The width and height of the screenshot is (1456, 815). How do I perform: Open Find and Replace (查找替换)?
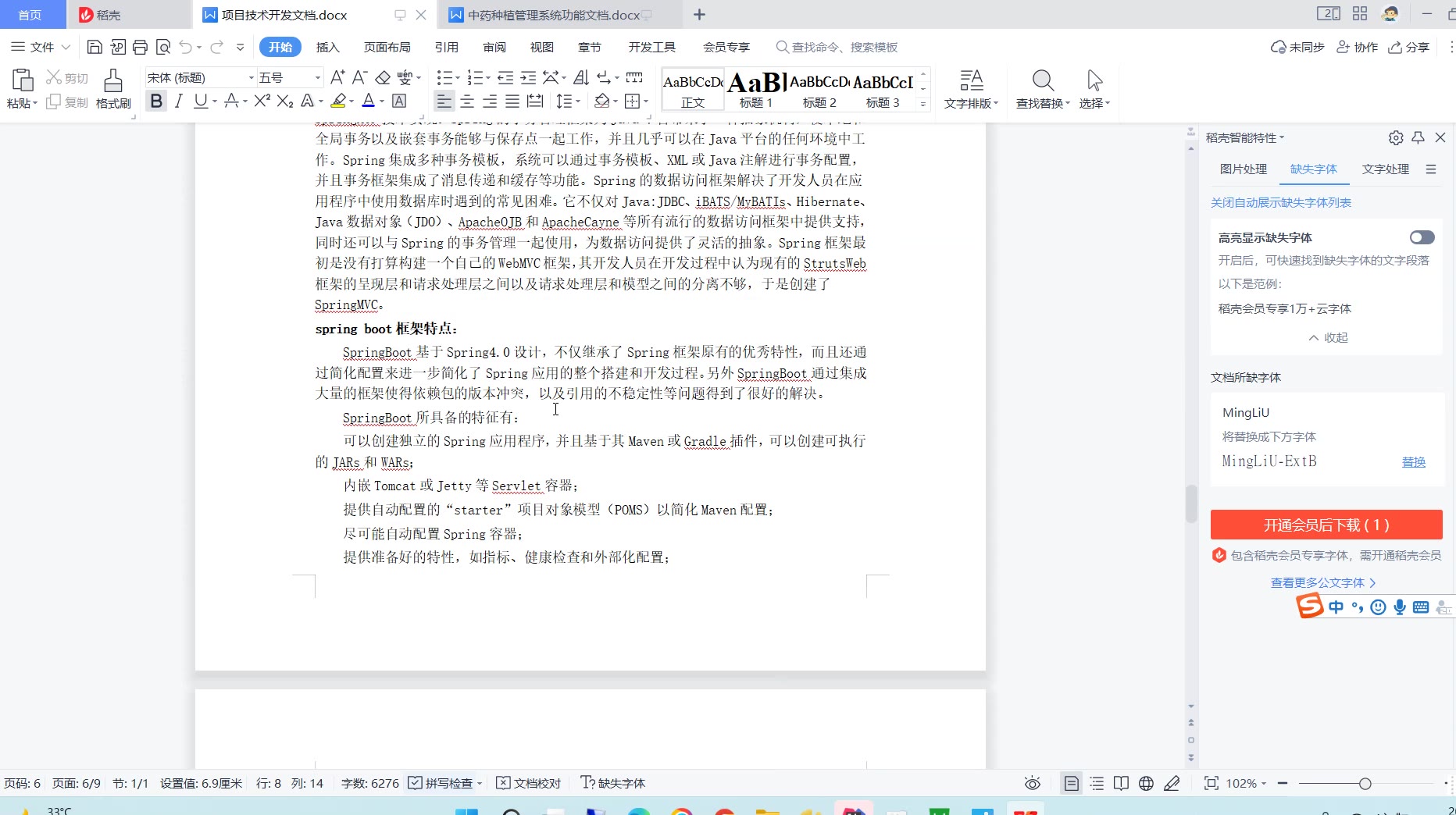click(x=1043, y=89)
